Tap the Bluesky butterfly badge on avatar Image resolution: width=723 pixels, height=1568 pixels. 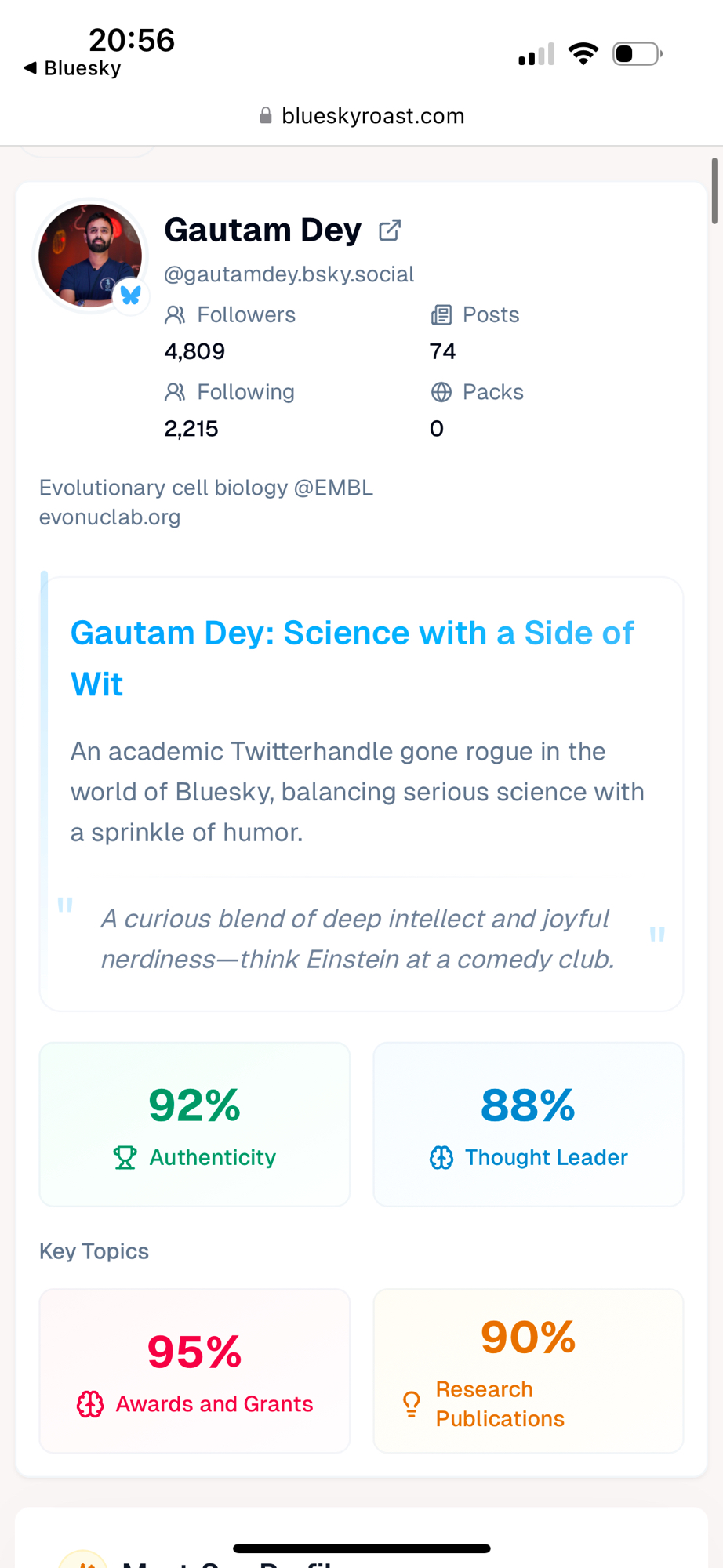tap(131, 296)
